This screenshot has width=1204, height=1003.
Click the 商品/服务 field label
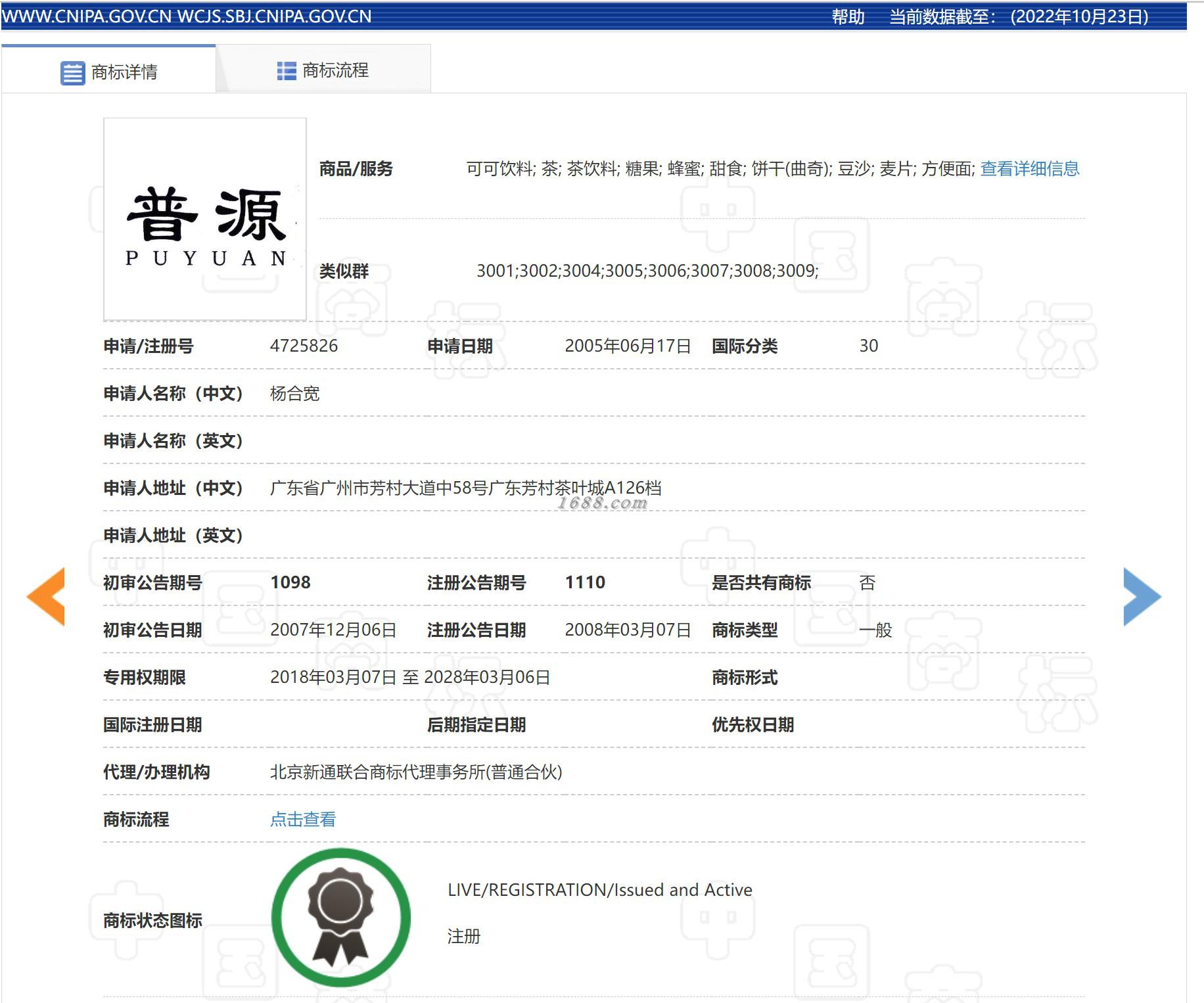coord(356,169)
